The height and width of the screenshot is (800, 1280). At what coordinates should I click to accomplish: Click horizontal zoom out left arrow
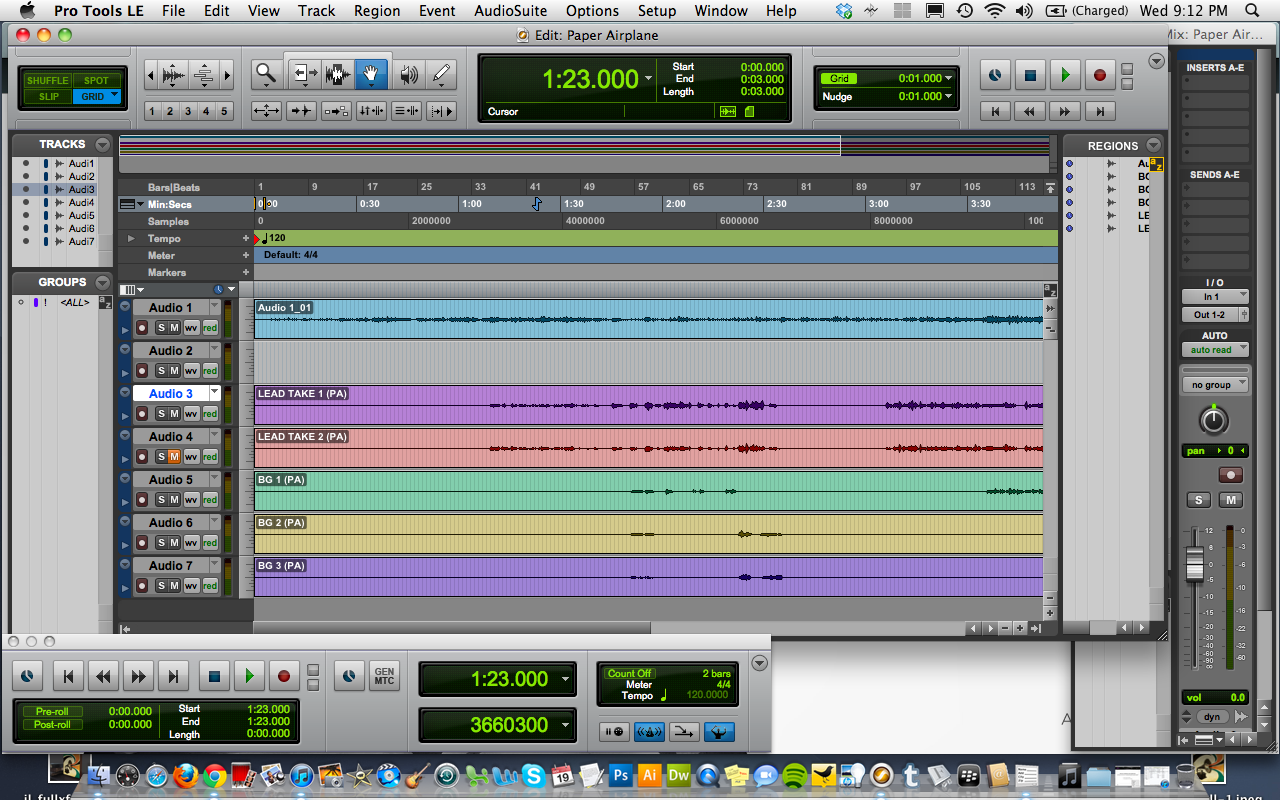[150, 75]
